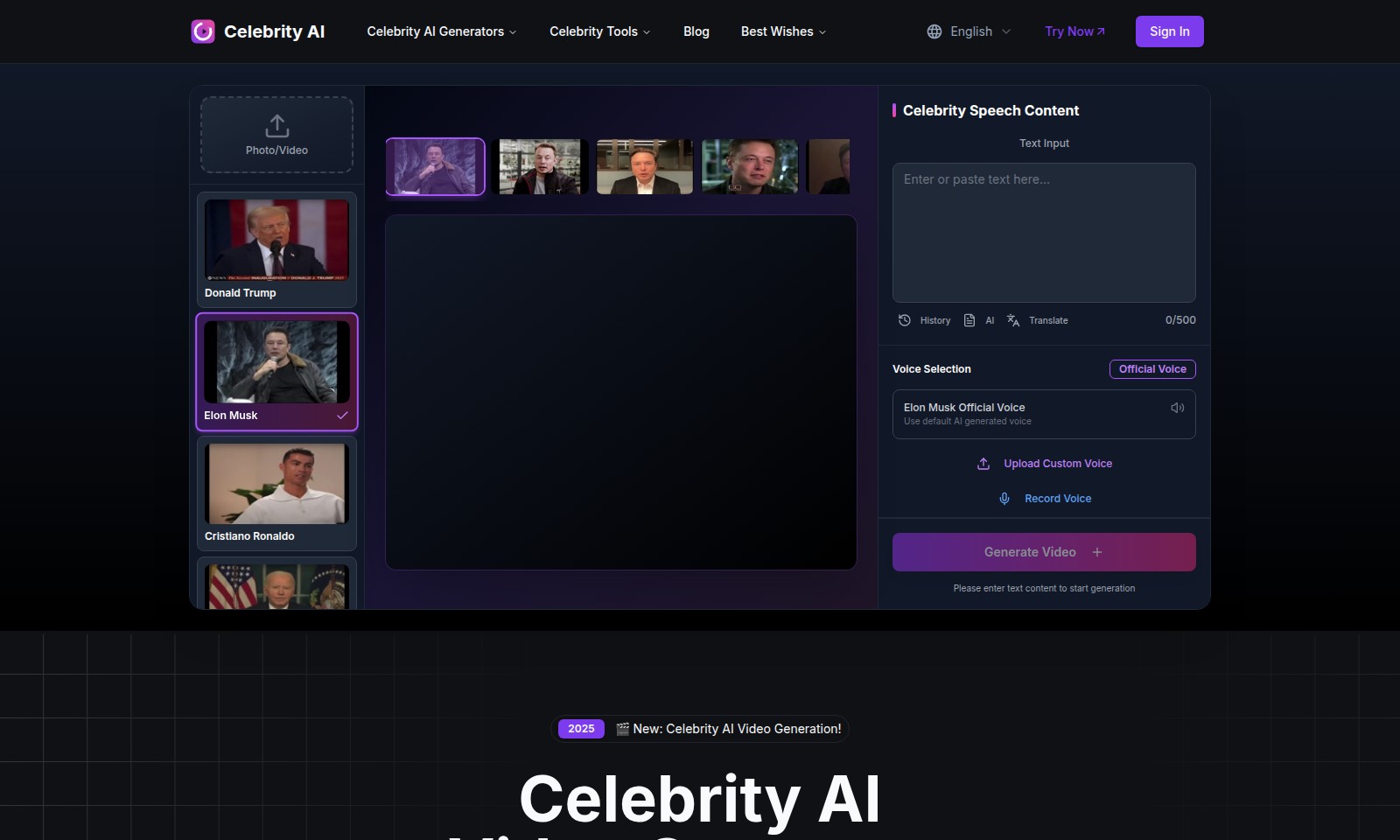Image resolution: width=1400 pixels, height=840 pixels.
Task: Click the 2025 badge
Action: 581,729
